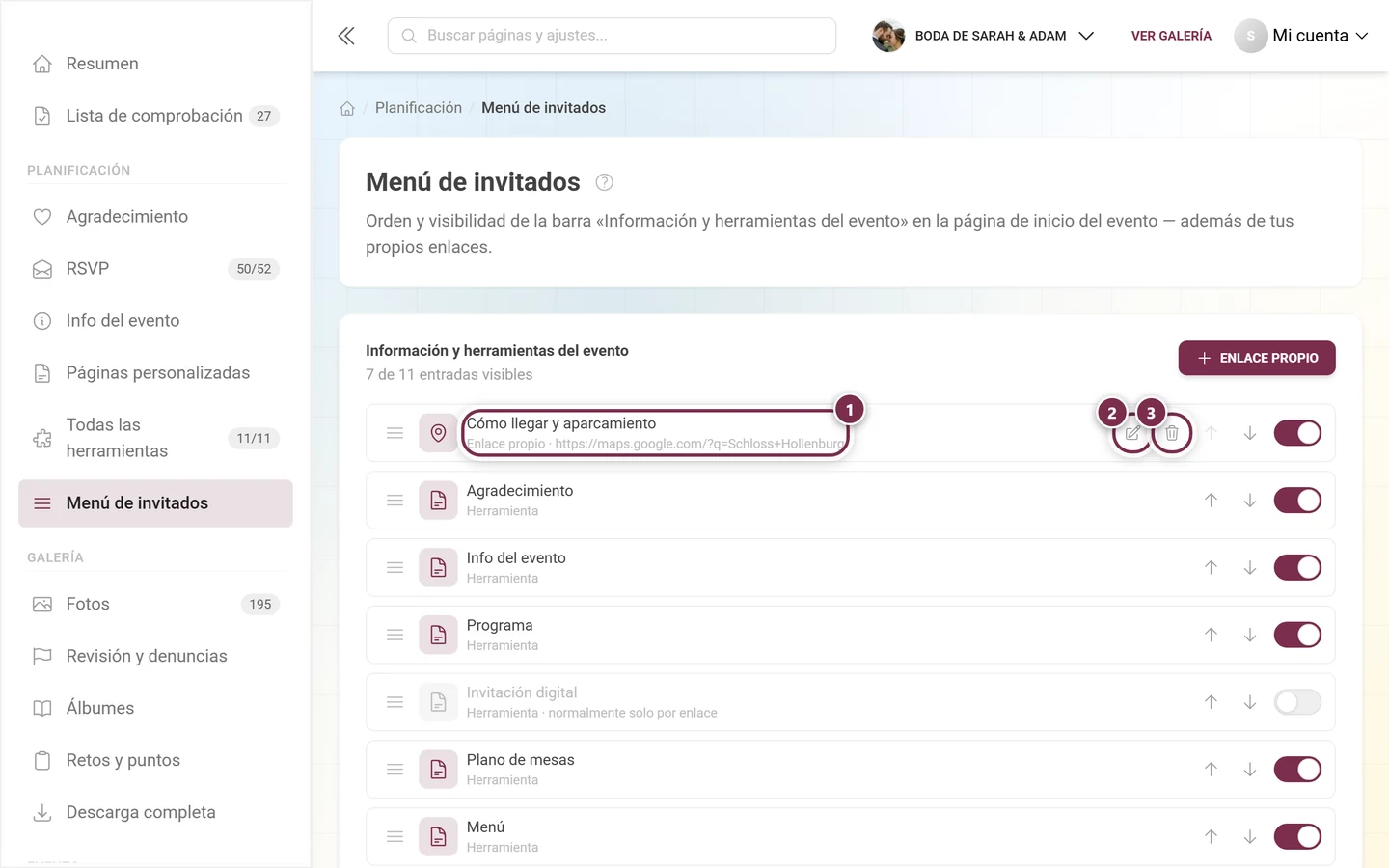This screenshot has height=868, width=1389.
Task: Turn off Info del evento visibility
Action: (1297, 568)
